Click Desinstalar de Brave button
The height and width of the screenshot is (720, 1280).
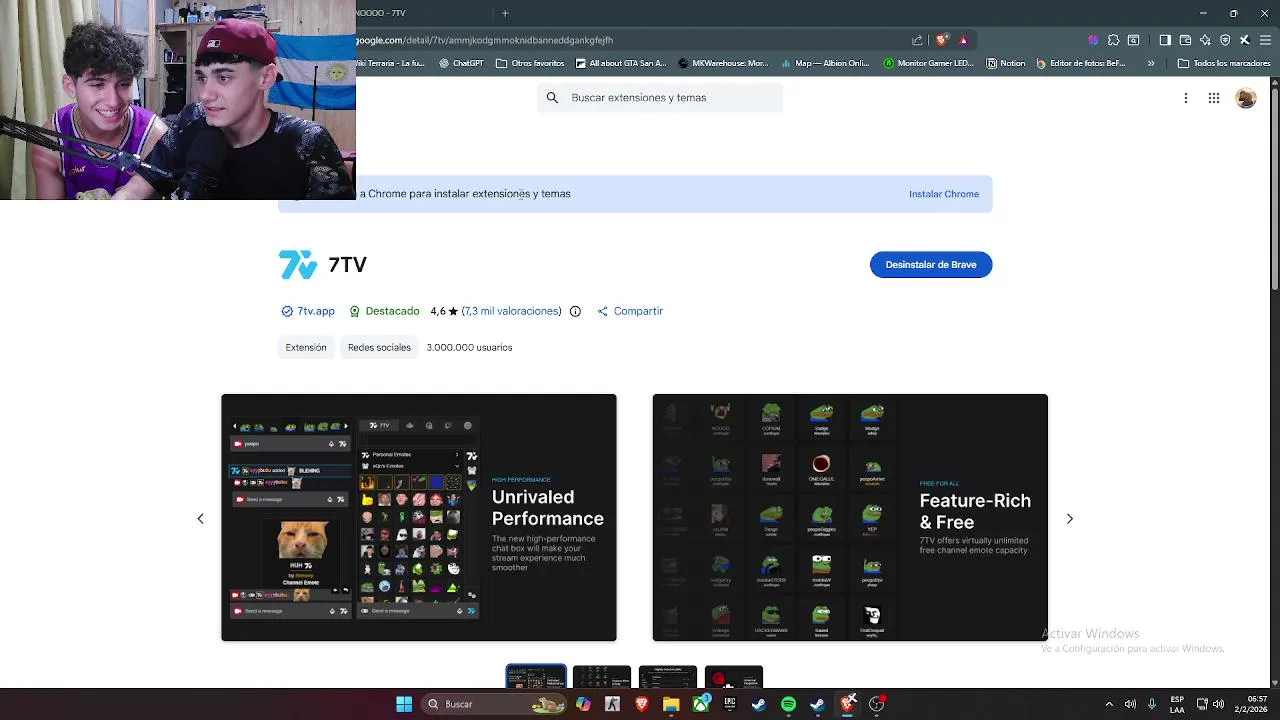pyautogui.click(x=931, y=265)
